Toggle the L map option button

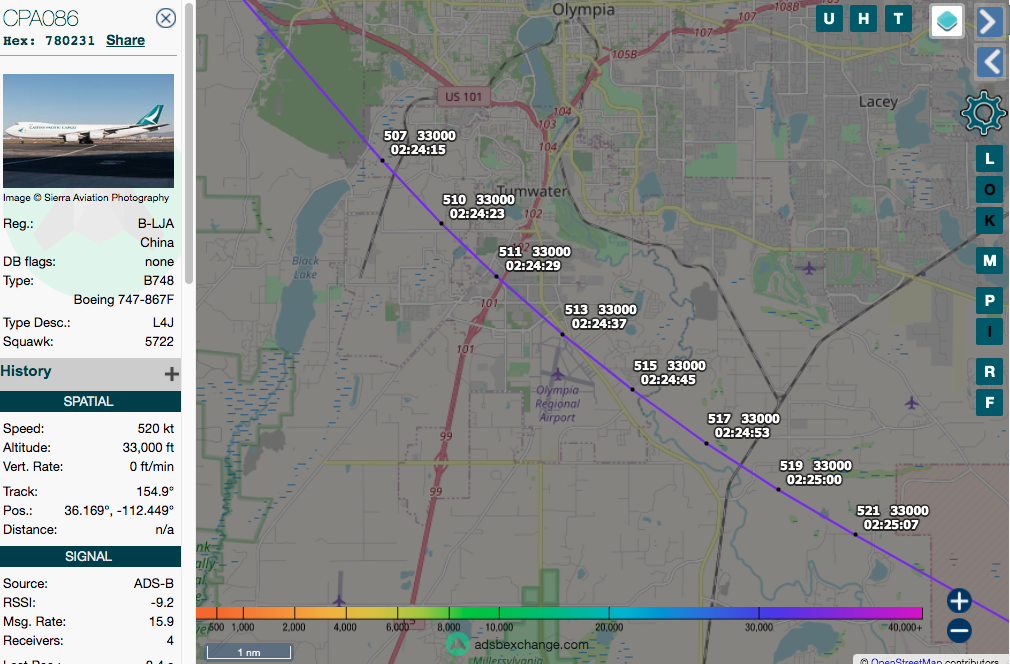[x=989, y=158]
